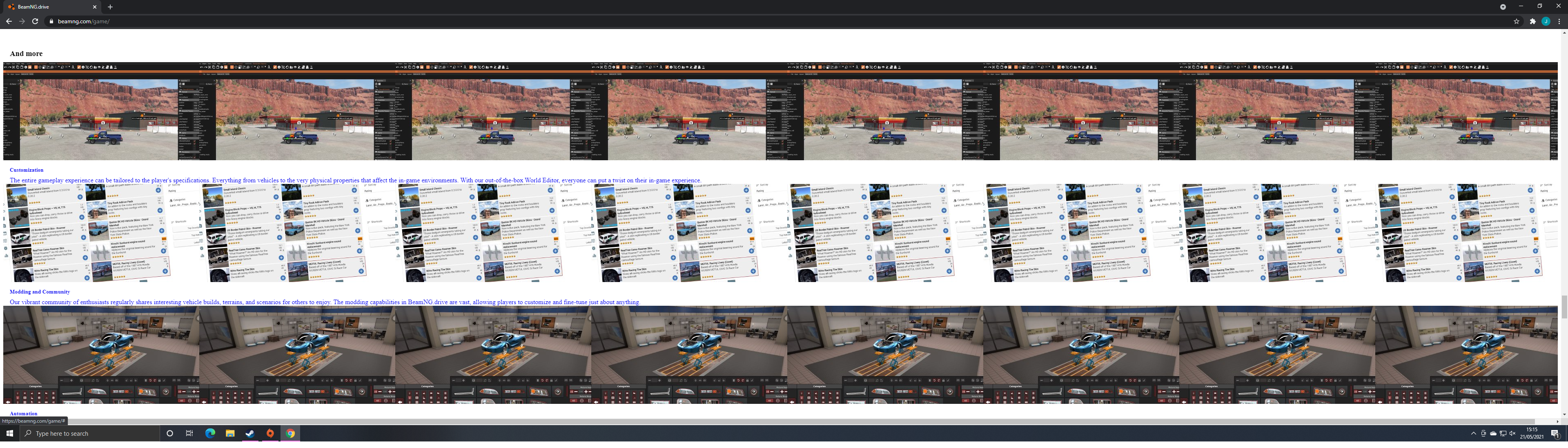Open File Explorer from the taskbar
This screenshot has height=448, width=1568.
tap(230, 433)
